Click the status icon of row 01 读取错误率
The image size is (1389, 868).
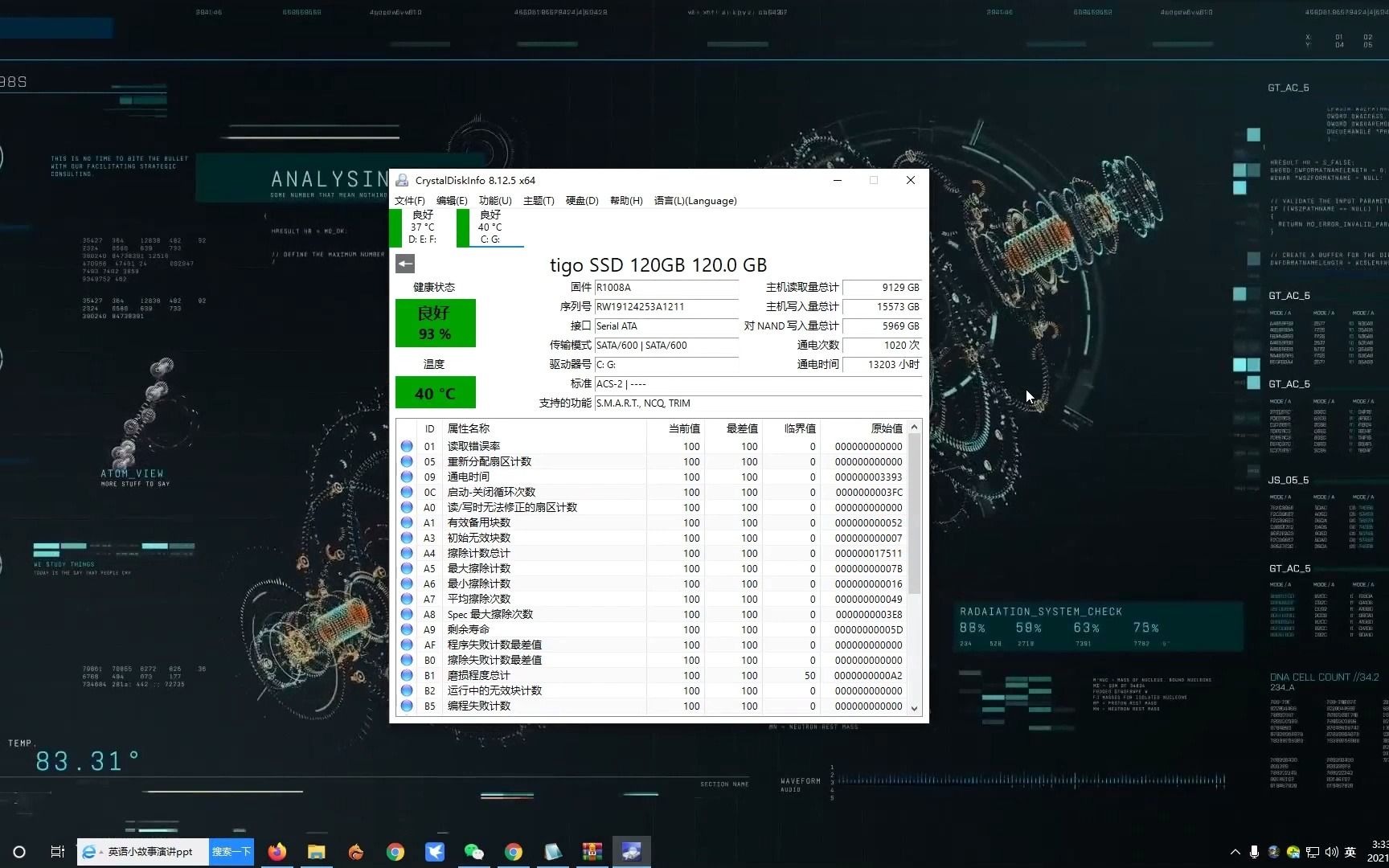pos(407,446)
